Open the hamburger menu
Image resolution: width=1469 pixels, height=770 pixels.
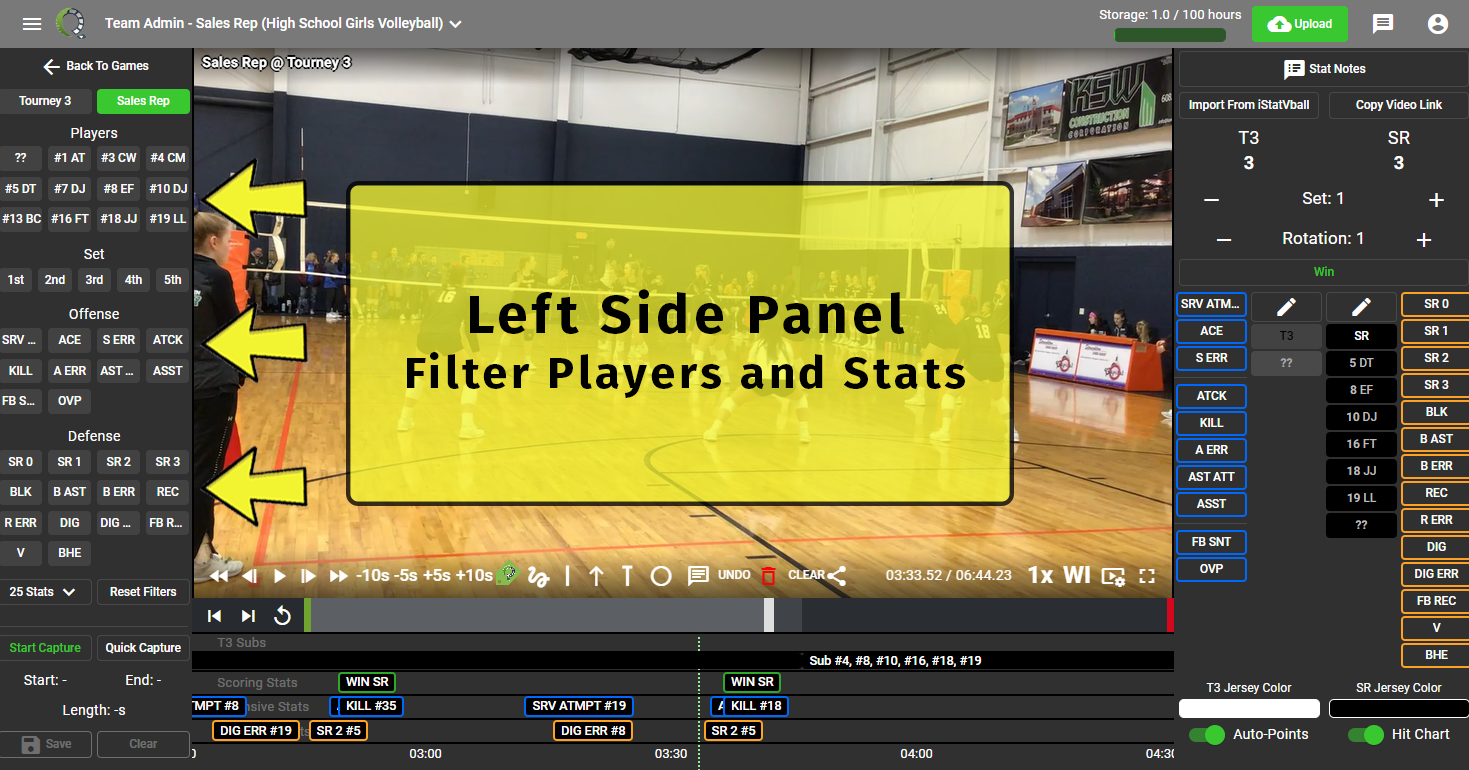(x=32, y=23)
